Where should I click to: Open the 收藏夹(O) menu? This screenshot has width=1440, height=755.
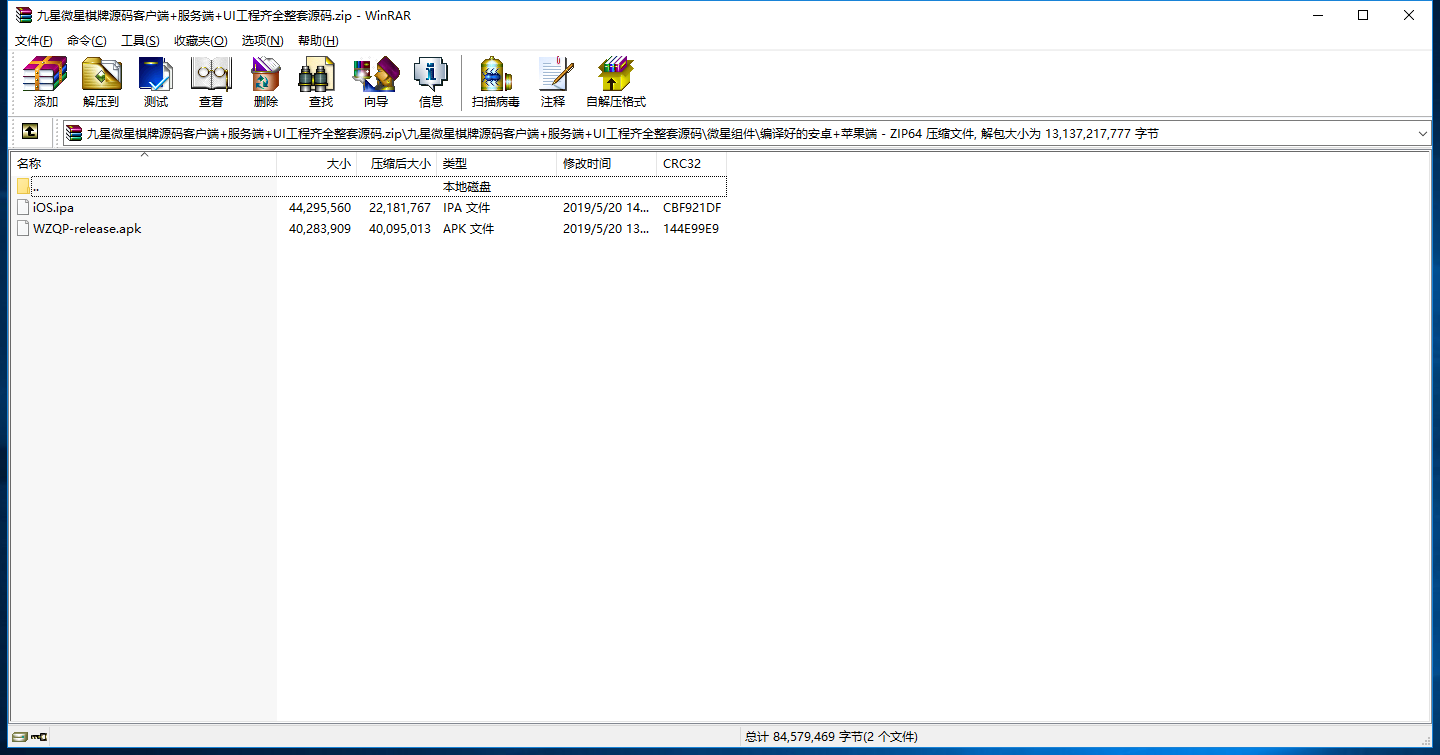[201, 41]
